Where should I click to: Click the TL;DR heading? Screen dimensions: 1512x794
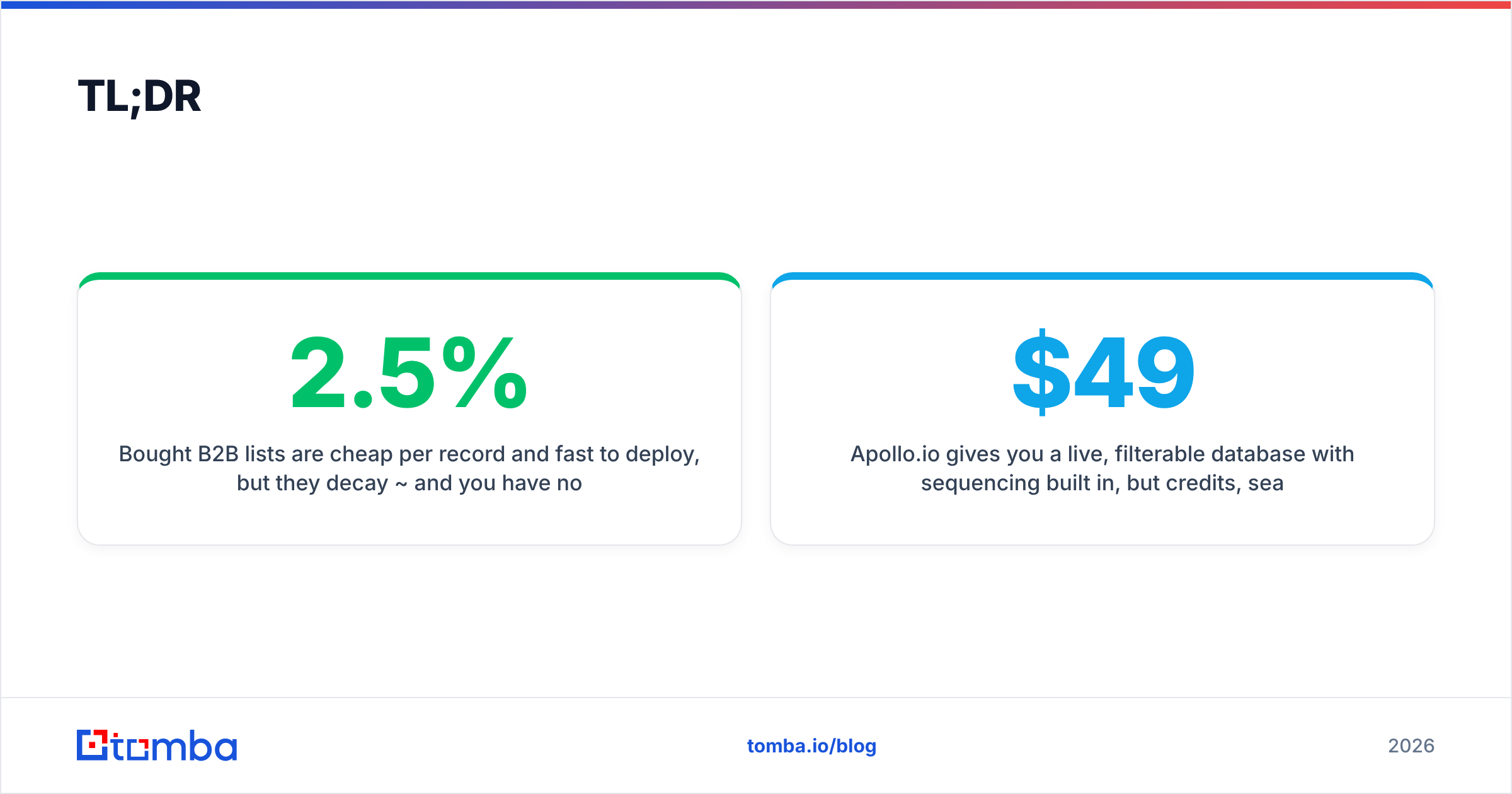coord(139,96)
